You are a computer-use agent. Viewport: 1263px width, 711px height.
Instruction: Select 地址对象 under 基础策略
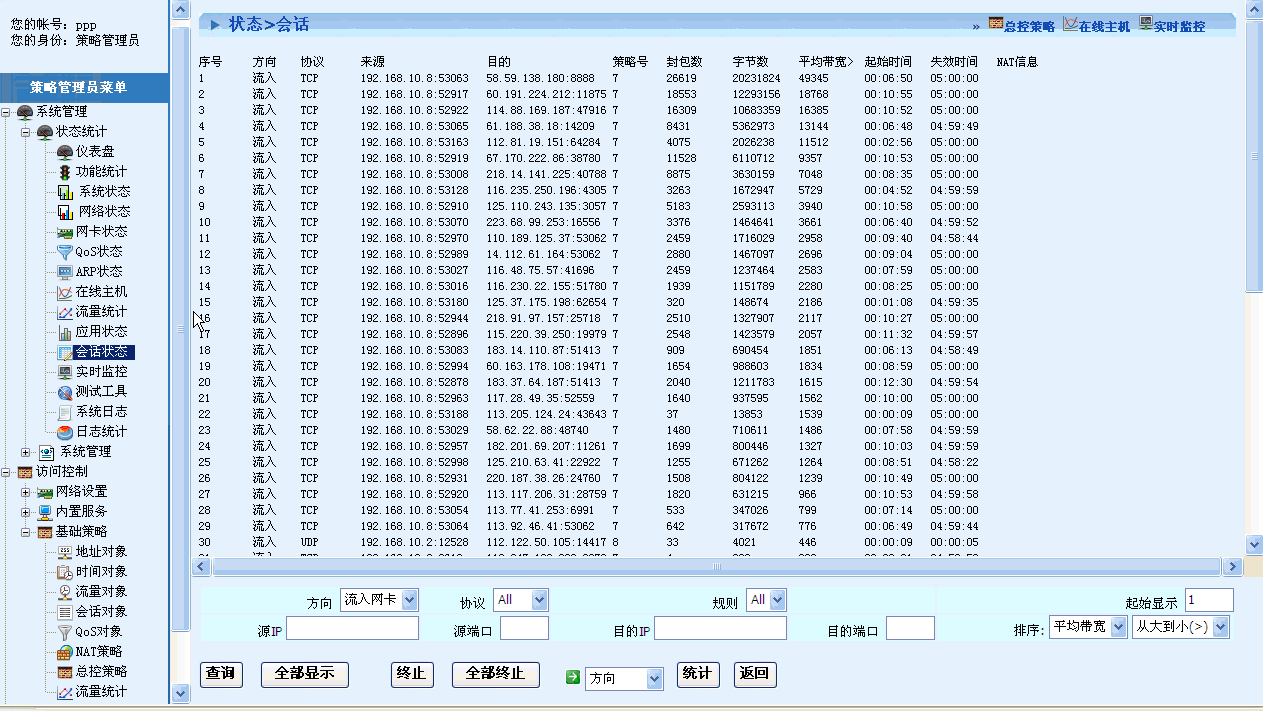[x=101, y=552]
